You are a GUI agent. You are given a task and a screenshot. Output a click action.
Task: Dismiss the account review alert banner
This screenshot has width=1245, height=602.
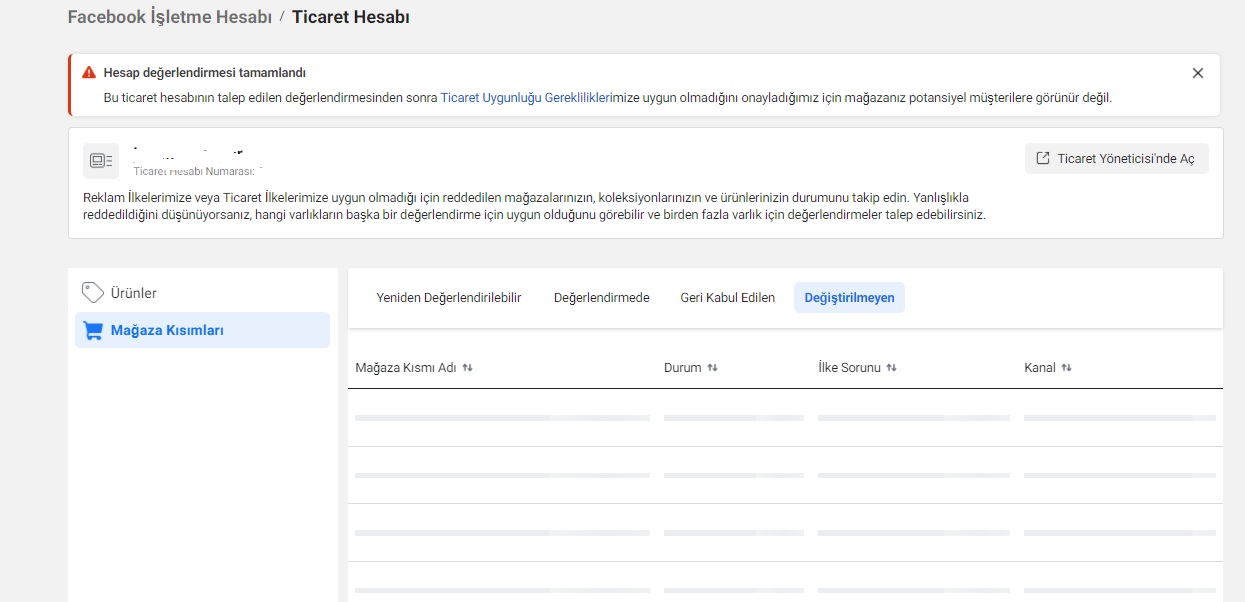[x=1198, y=73]
